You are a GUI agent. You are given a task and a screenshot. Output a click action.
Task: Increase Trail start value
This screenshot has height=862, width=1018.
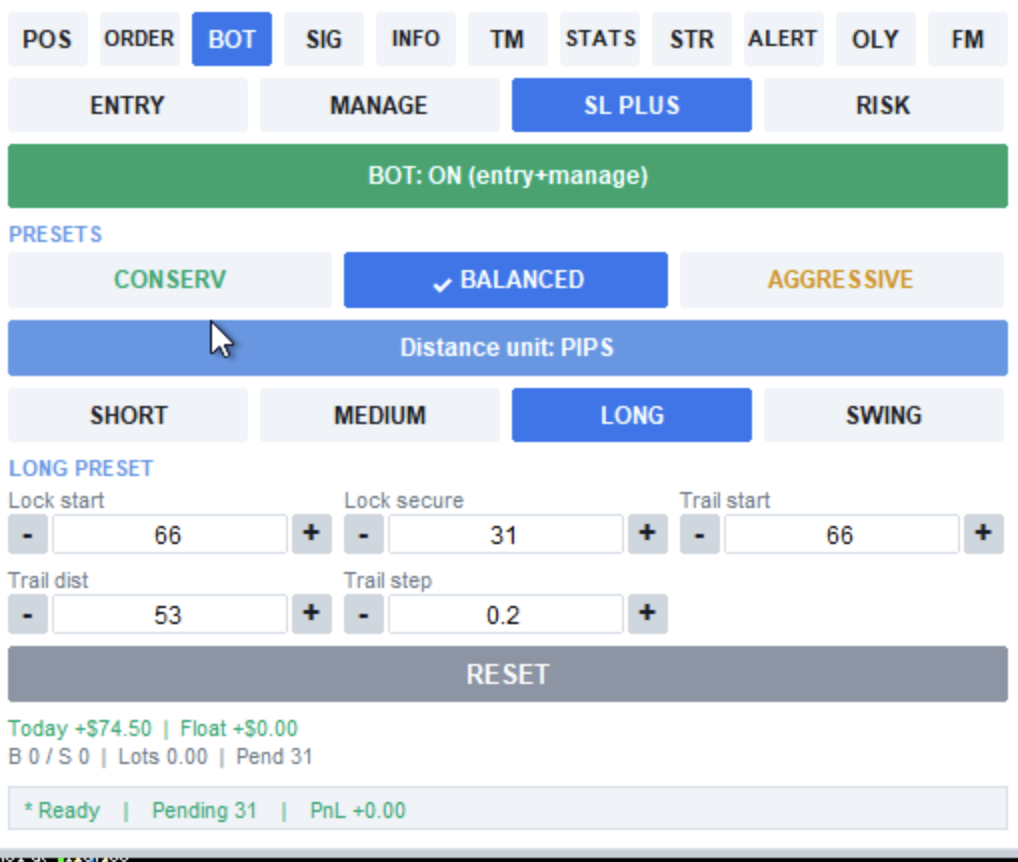click(x=984, y=534)
